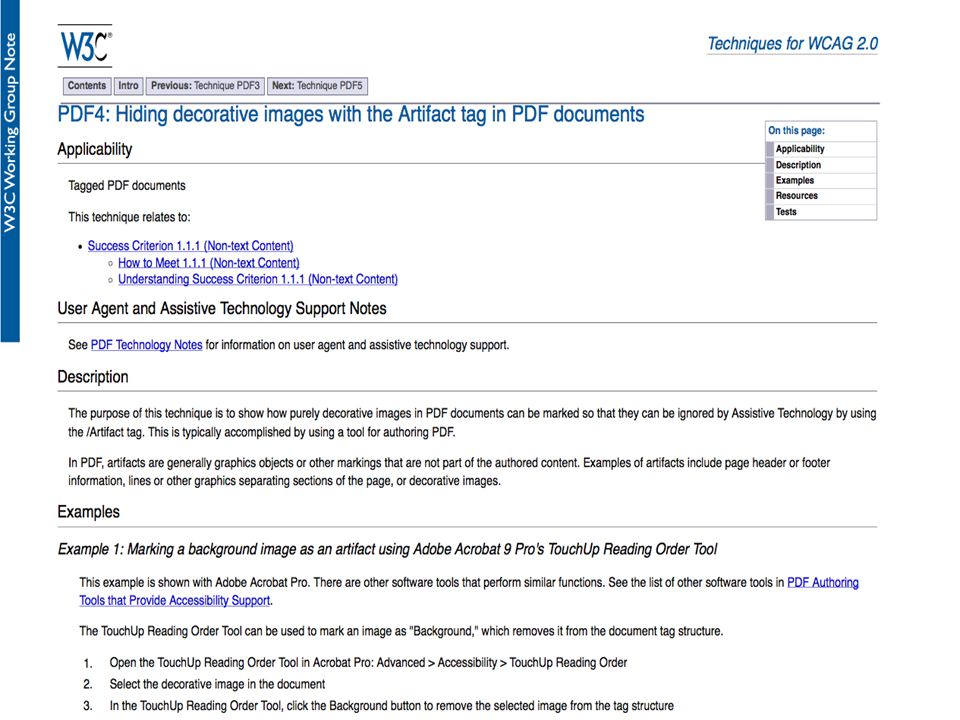This screenshot has height=720, width=960.
Task: Open the Contents navigation button
Action: pos(86,86)
